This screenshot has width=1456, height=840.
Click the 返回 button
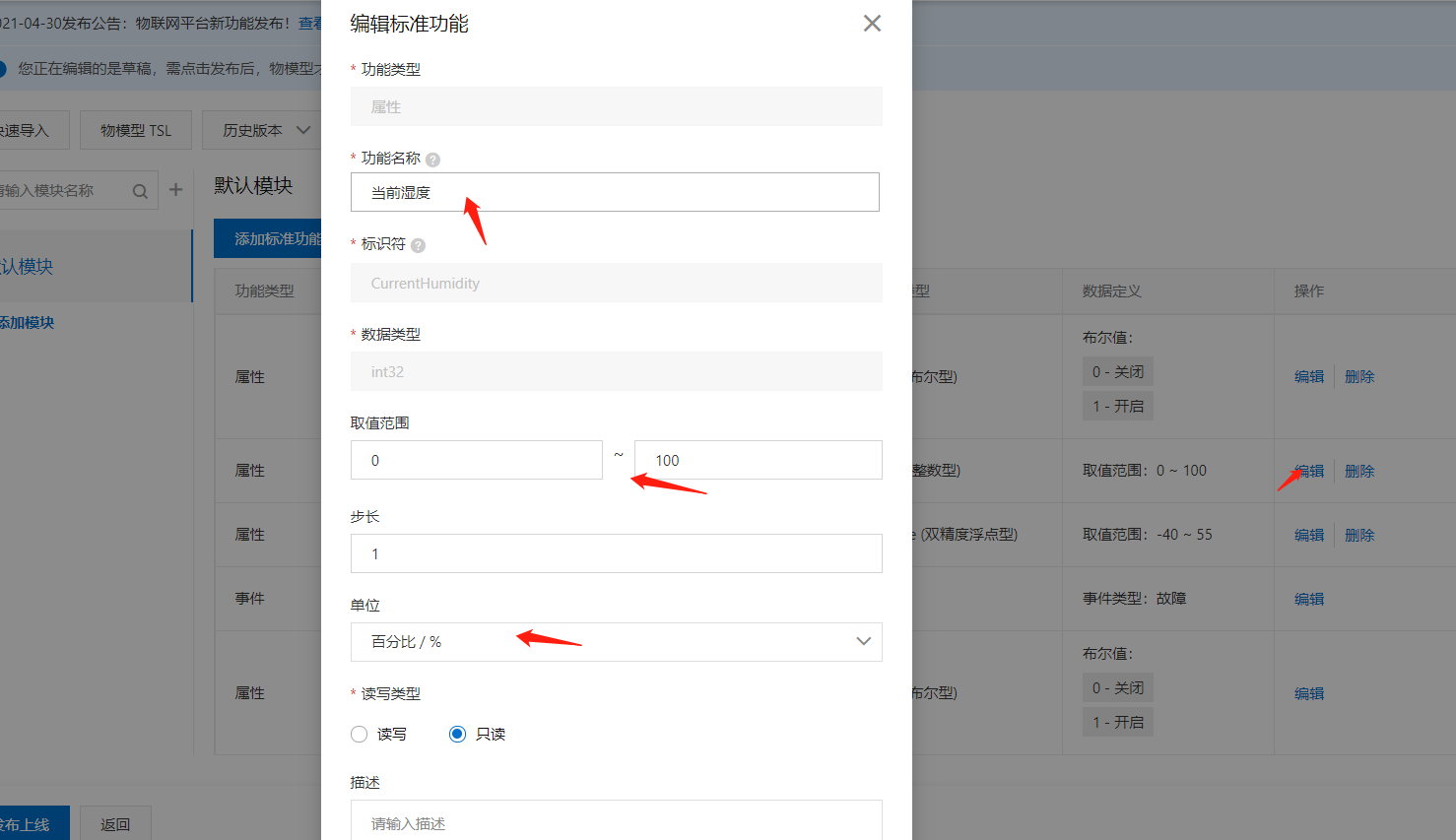[x=115, y=824]
